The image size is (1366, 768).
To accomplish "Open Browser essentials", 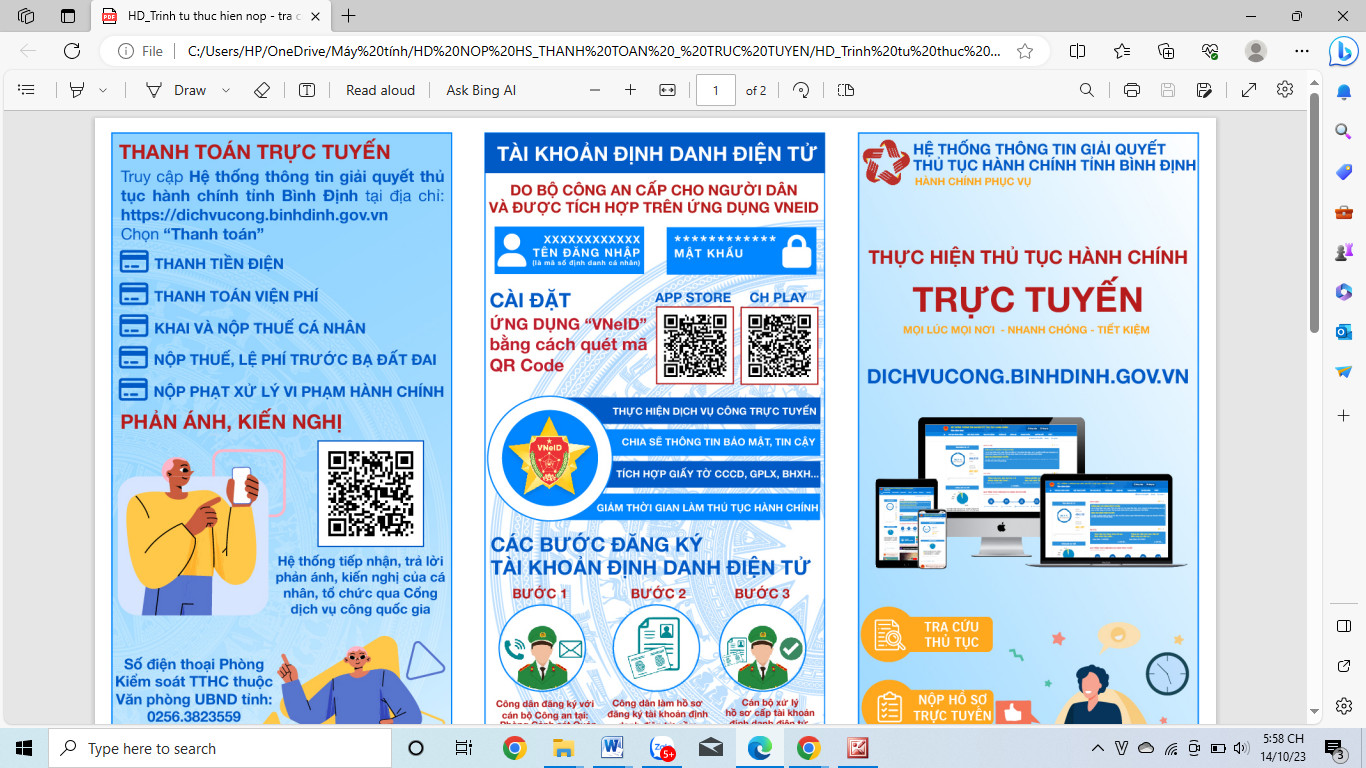I will click(x=1211, y=51).
